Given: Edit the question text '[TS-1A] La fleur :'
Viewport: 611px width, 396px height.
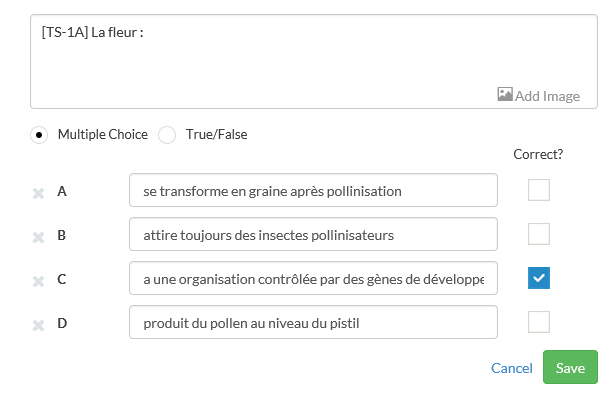Looking at the screenshot, I should pyautogui.click(x=314, y=62).
